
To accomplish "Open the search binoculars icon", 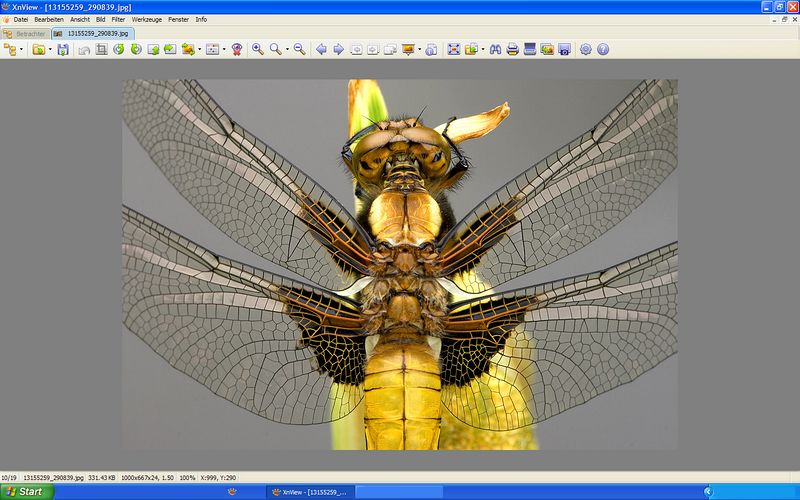I will click(495, 49).
